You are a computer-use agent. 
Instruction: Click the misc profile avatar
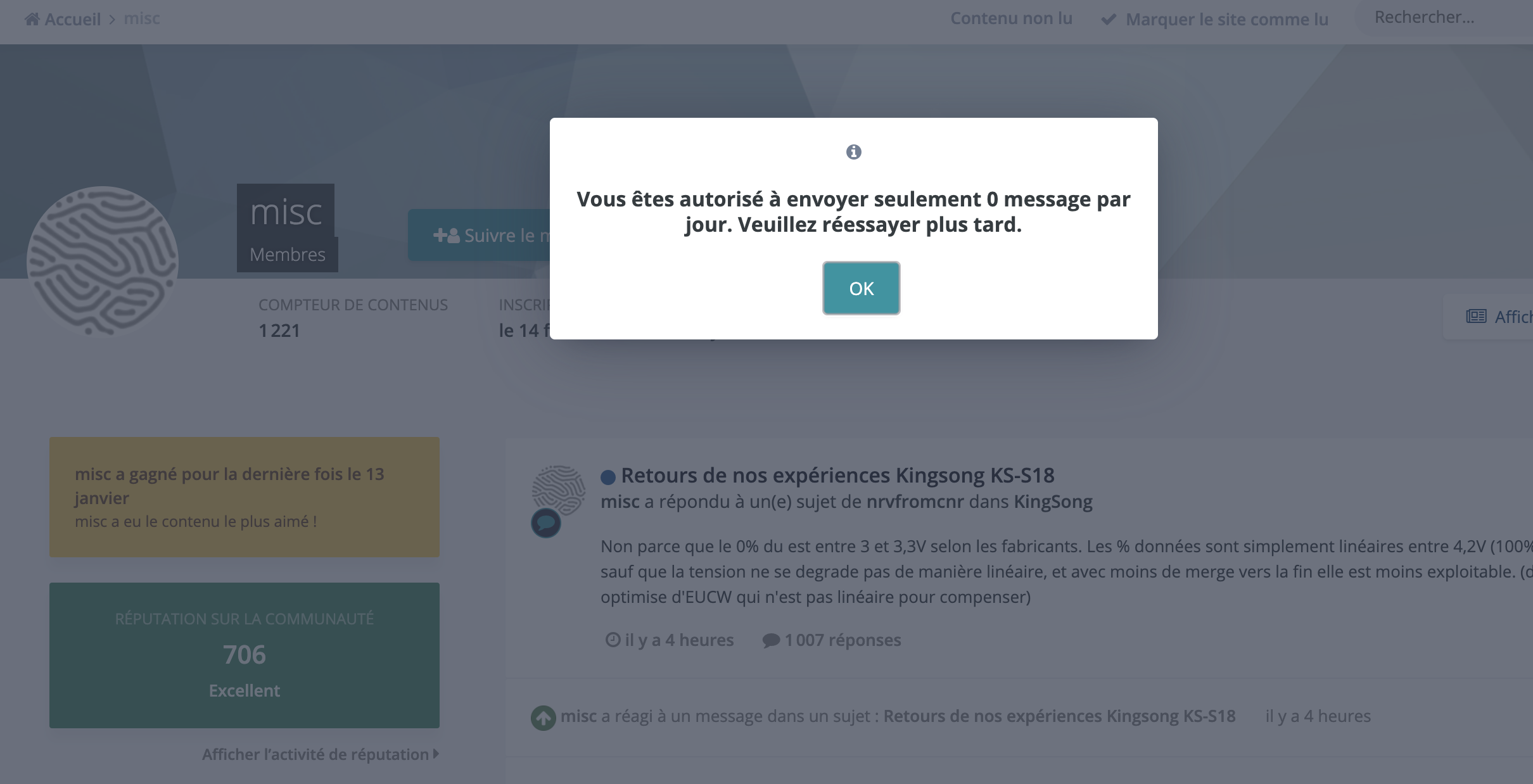103,261
